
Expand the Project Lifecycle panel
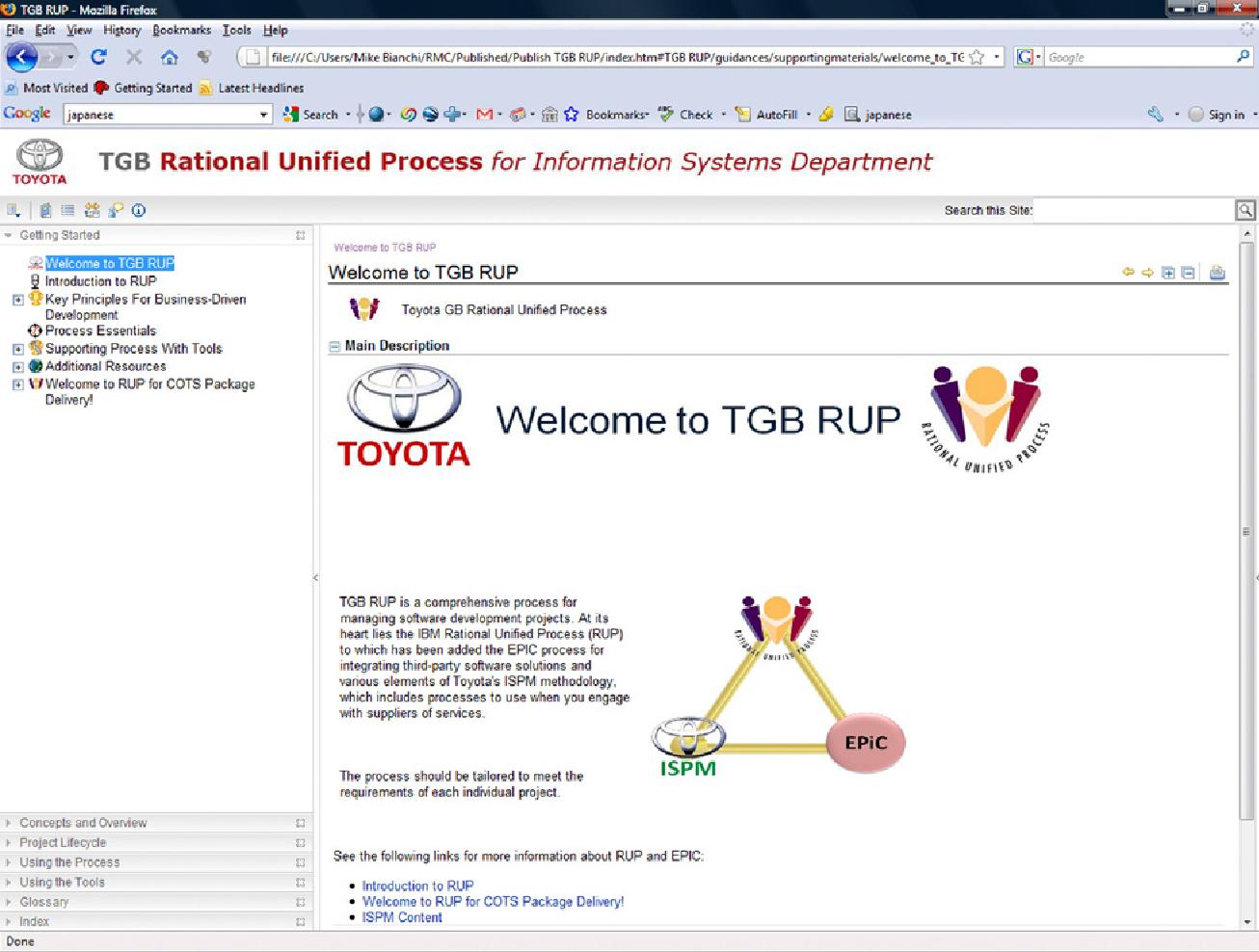(156, 843)
